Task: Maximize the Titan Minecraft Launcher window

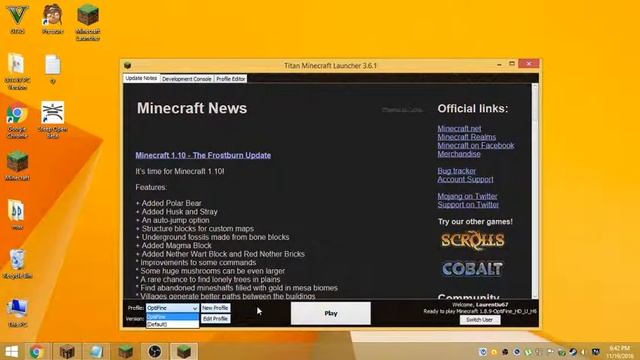Action: click(512, 64)
